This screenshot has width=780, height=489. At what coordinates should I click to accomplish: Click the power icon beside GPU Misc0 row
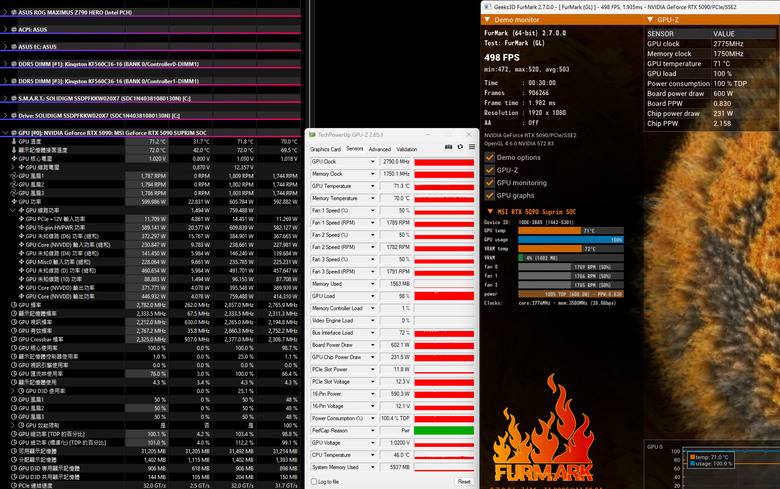tap(21, 262)
